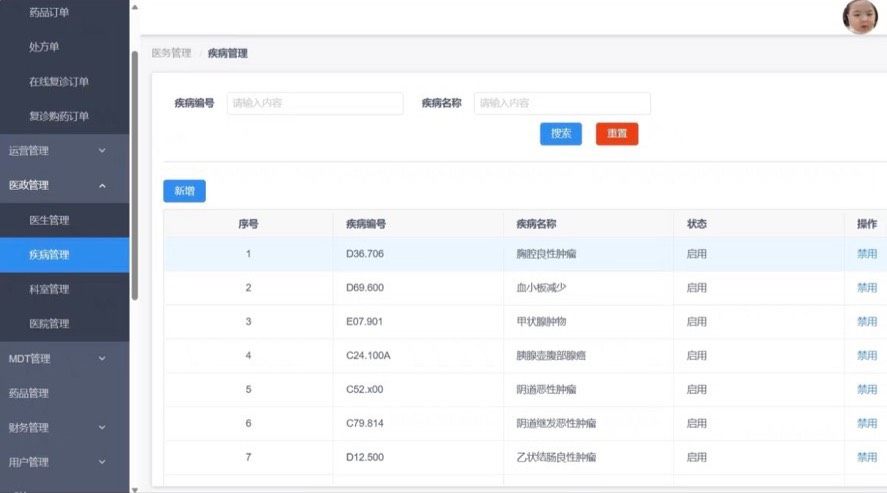Open 医生管理 in the sidebar
This screenshot has height=493, width=887.
coord(49,220)
